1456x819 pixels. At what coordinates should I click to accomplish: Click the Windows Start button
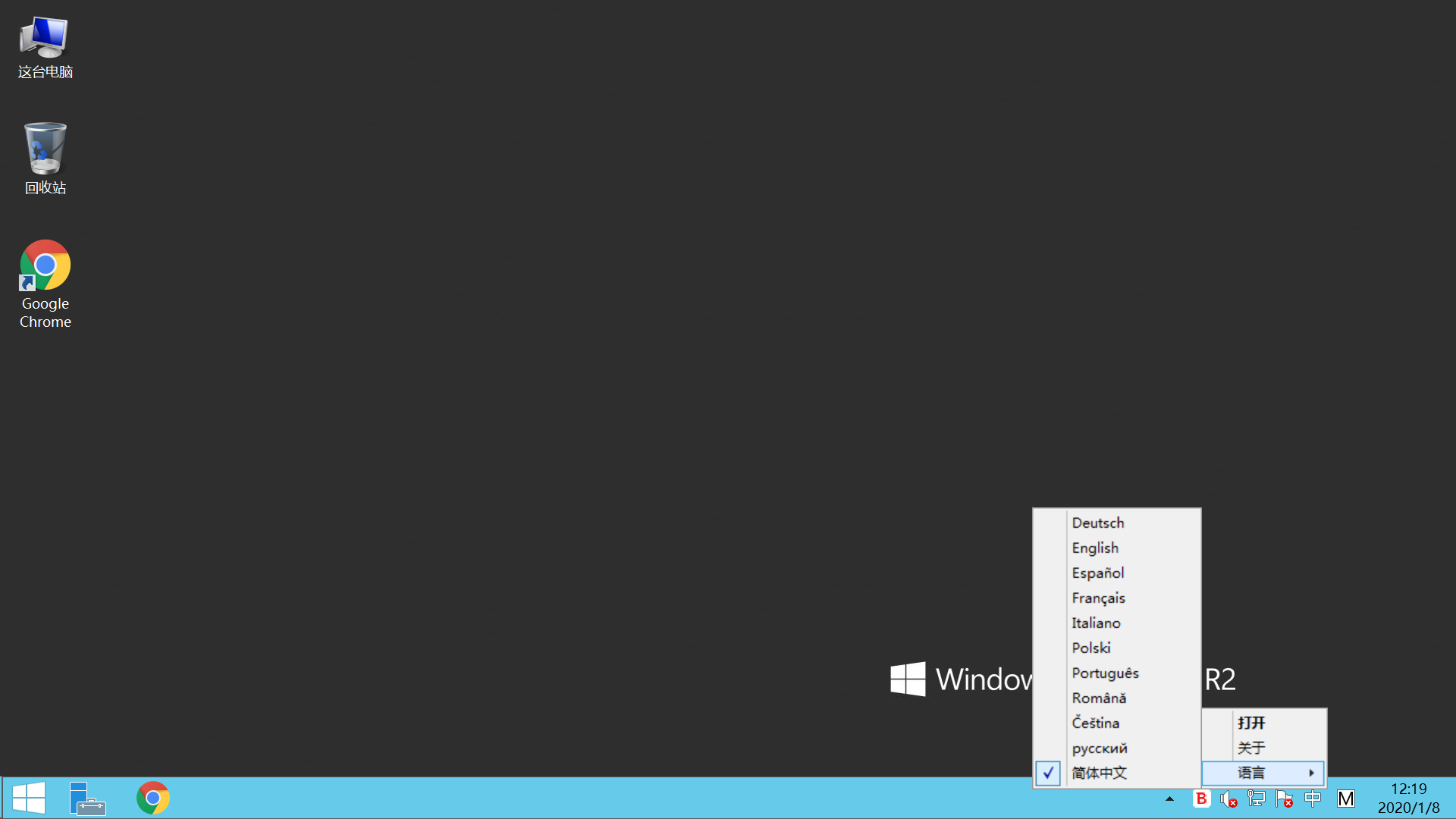click(x=29, y=798)
